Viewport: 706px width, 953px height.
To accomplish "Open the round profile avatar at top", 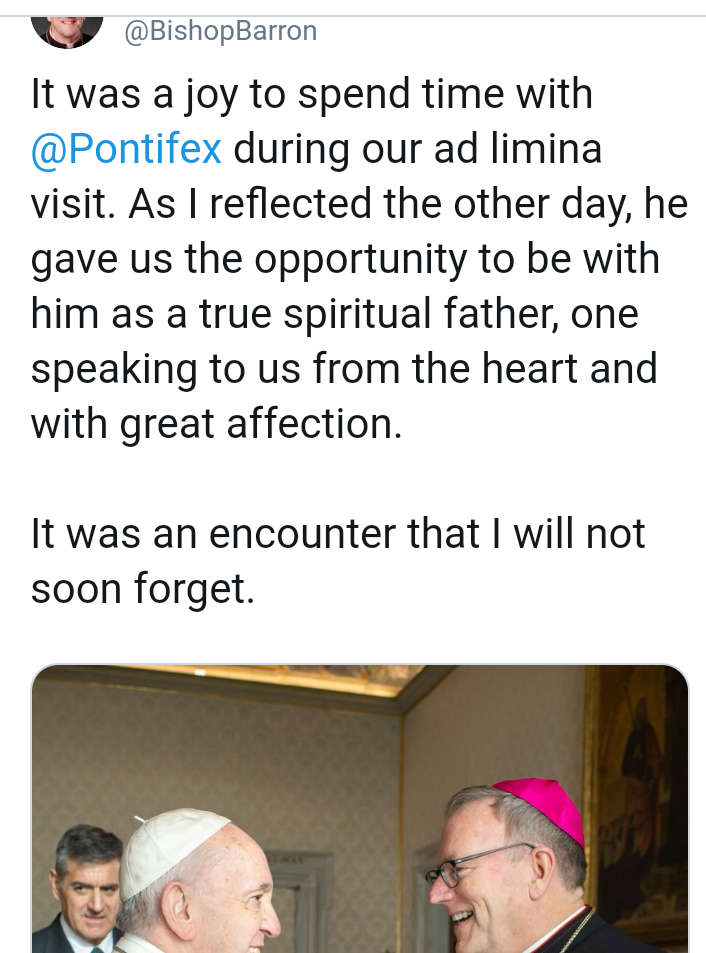I will pos(67,32).
